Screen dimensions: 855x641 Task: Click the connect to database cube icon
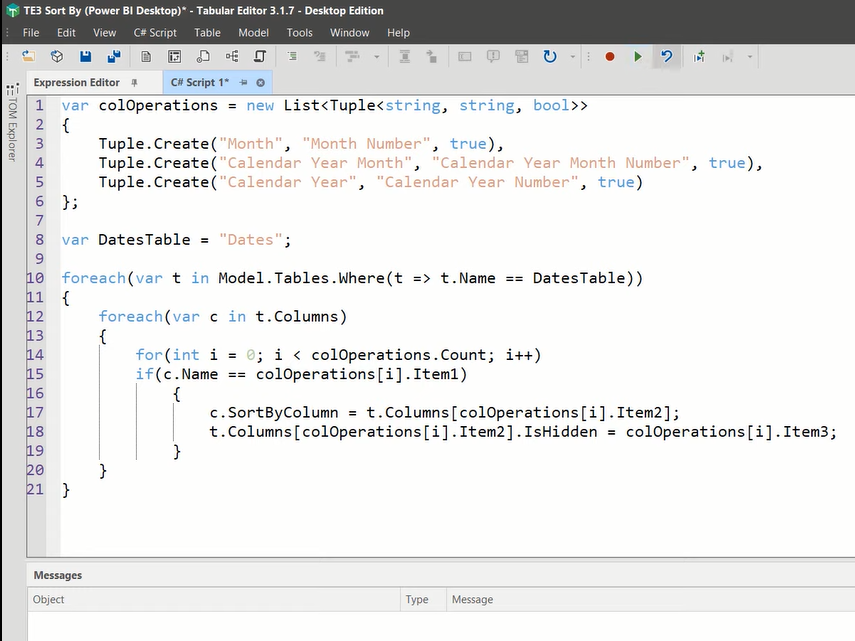(57, 57)
